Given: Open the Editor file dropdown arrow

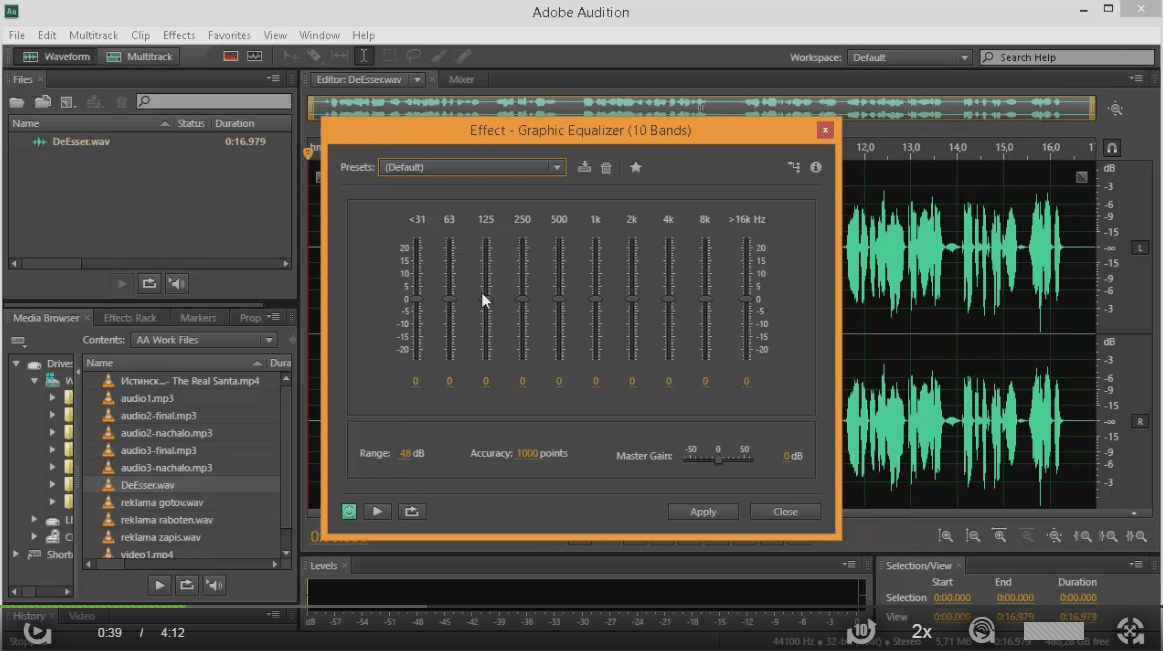Looking at the screenshot, I should (x=418, y=79).
